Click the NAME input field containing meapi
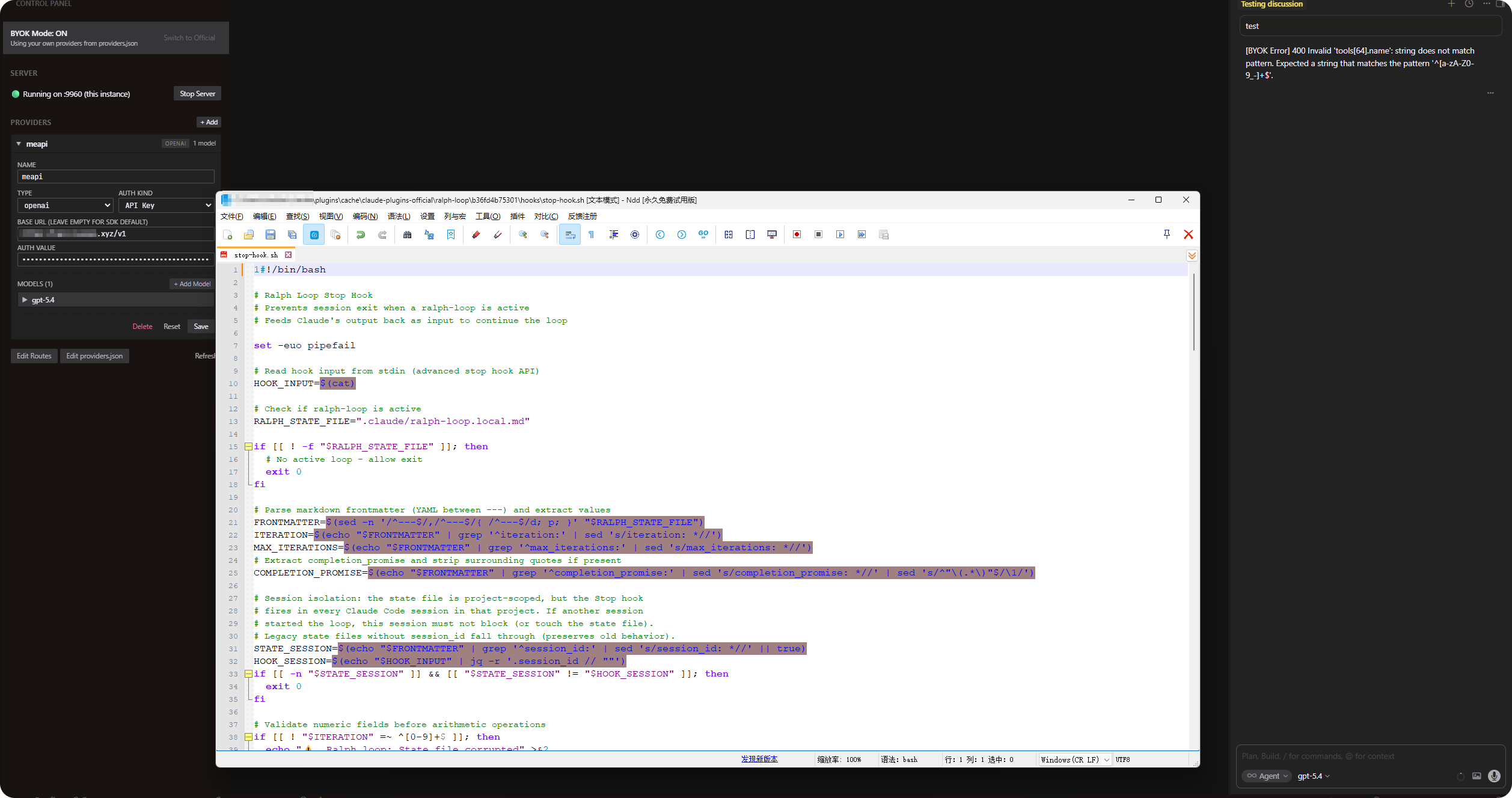 tap(116, 177)
